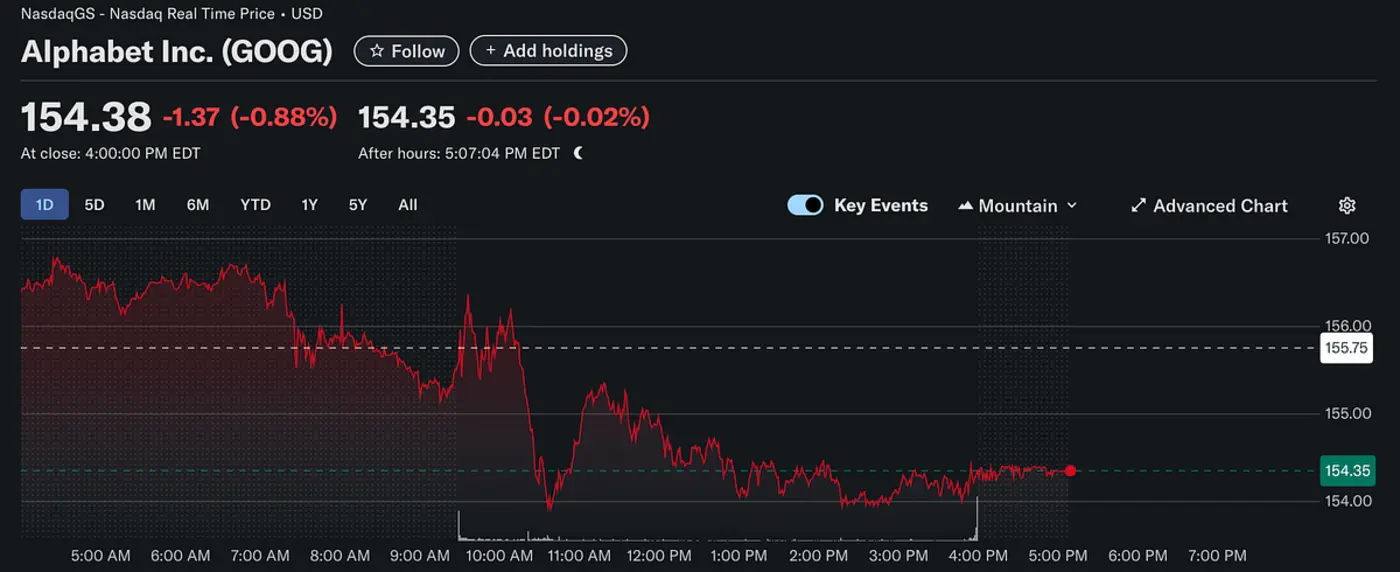Image resolution: width=1400 pixels, height=572 pixels.
Task: Choose the 1Y range tab
Action: 310,204
